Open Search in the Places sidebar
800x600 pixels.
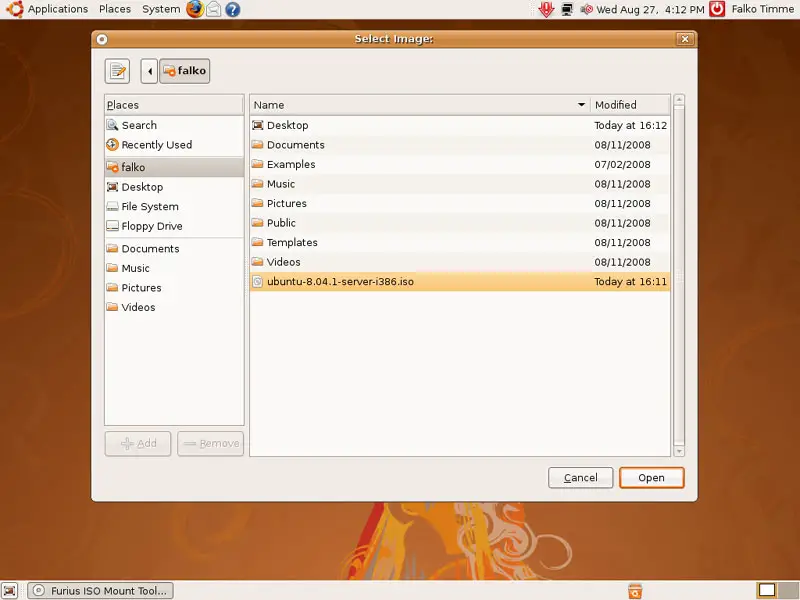(x=174, y=125)
